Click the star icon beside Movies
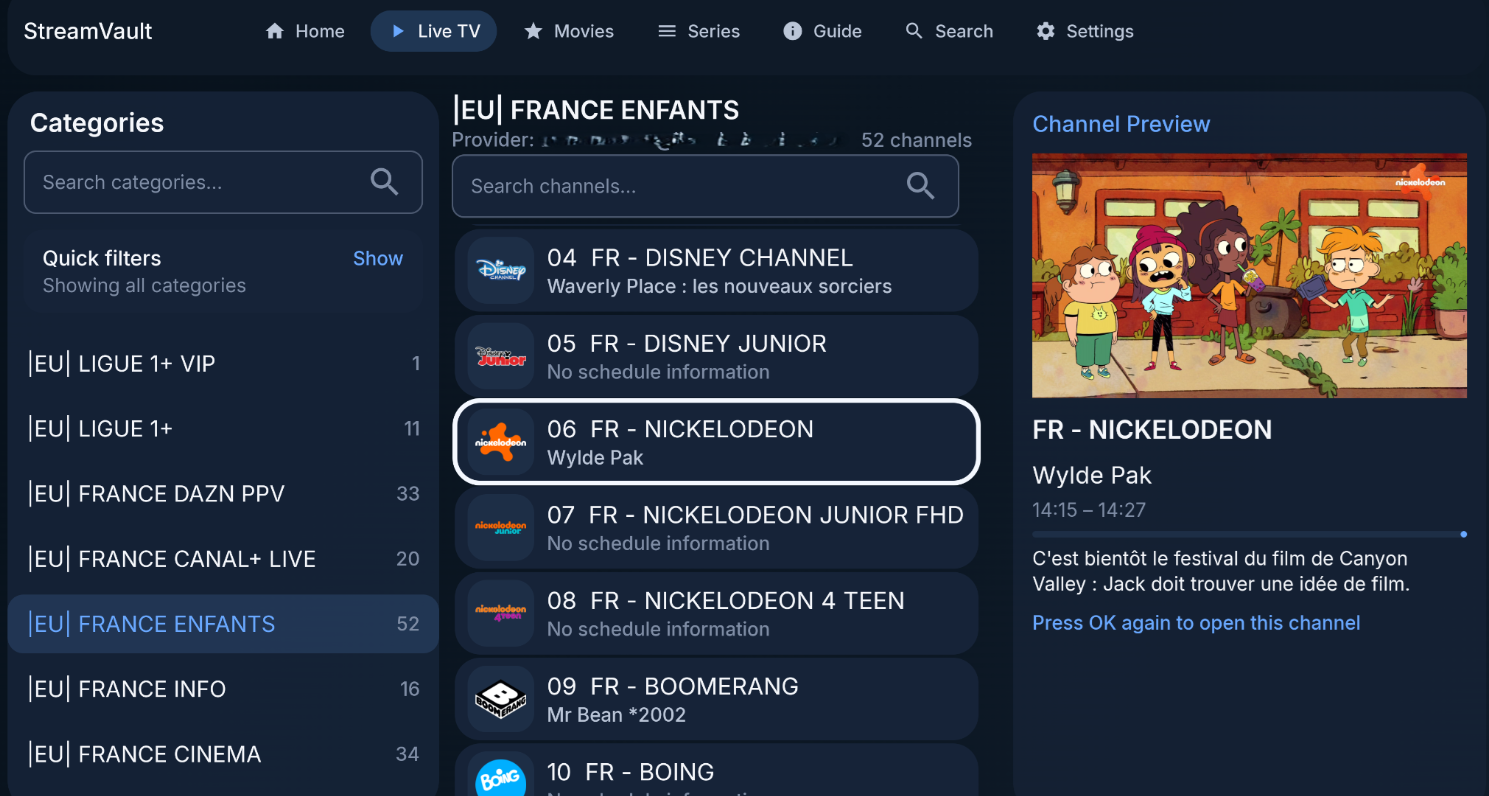This screenshot has height=796, width=1489. coord(534,31)
